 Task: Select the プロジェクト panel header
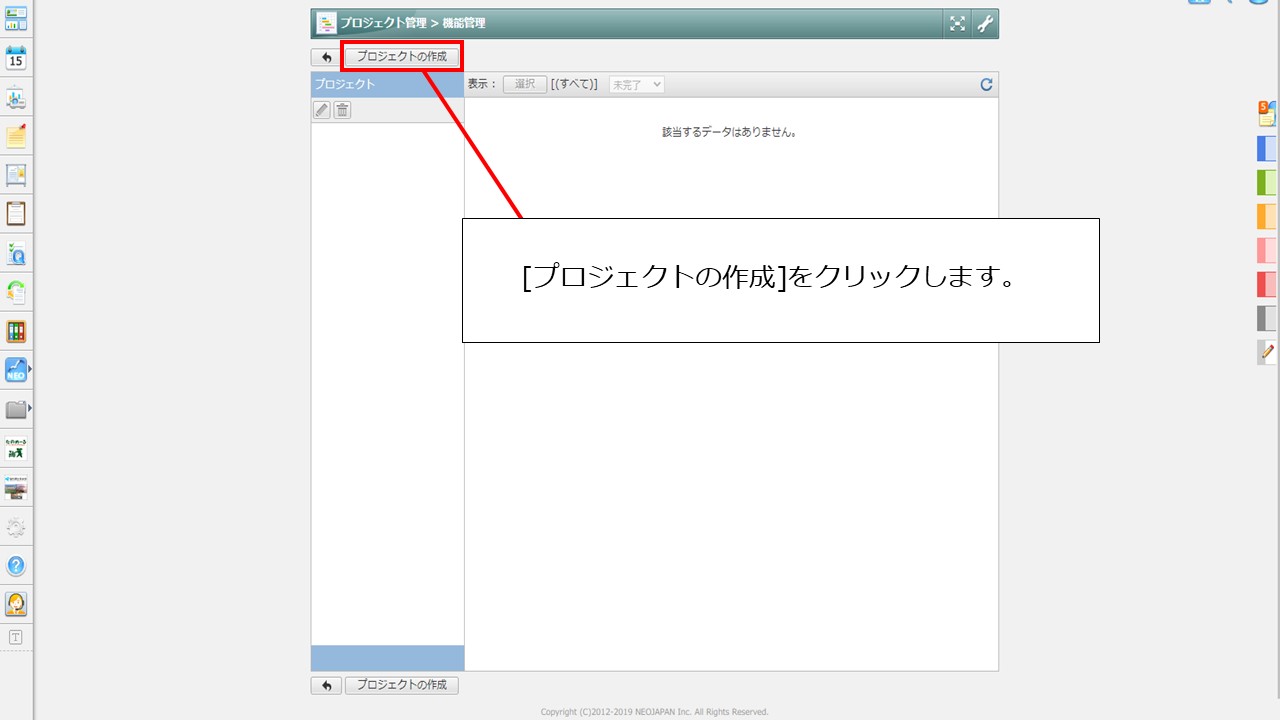[387, 85]
